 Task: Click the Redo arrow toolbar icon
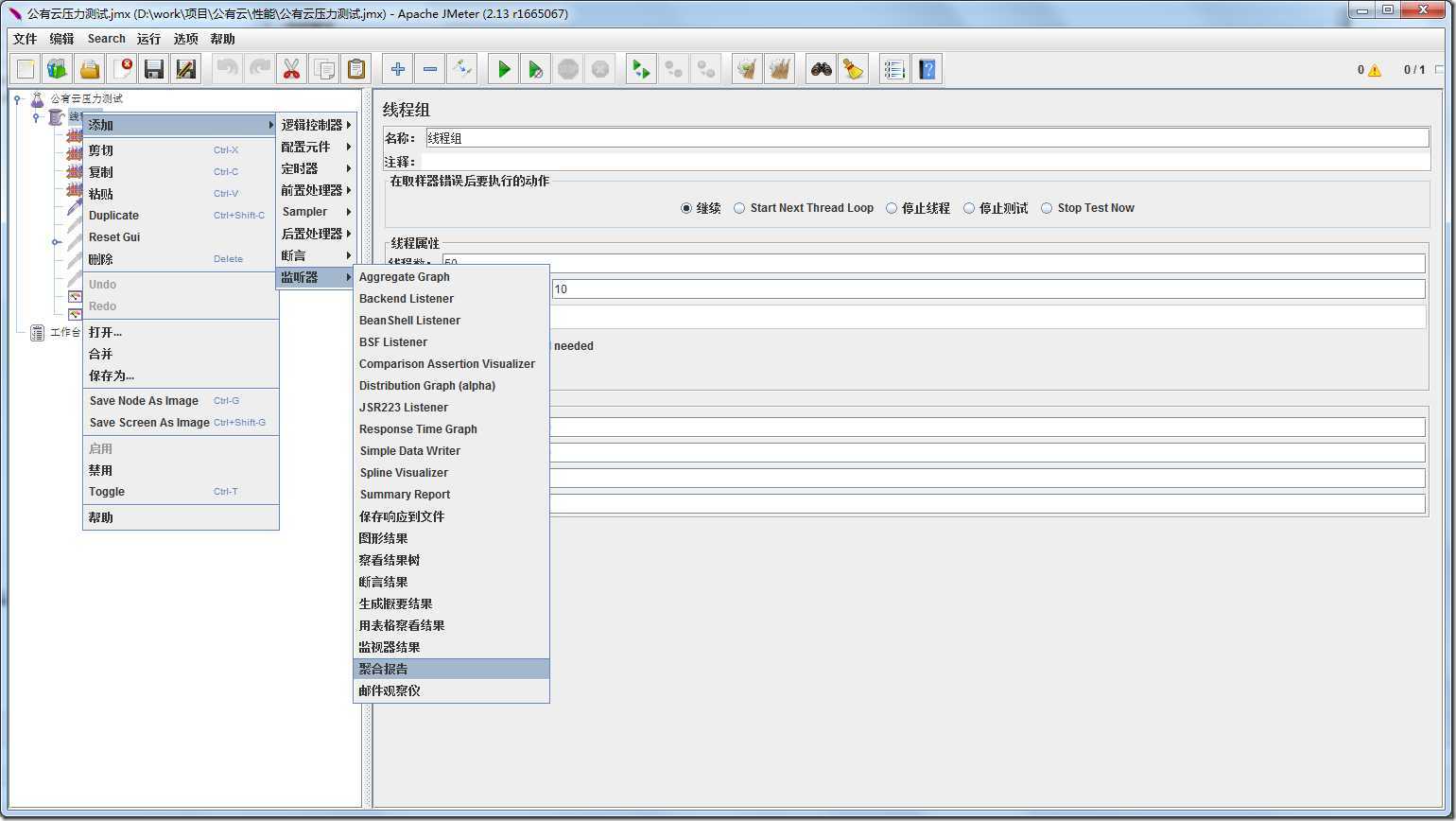point(260,69)
